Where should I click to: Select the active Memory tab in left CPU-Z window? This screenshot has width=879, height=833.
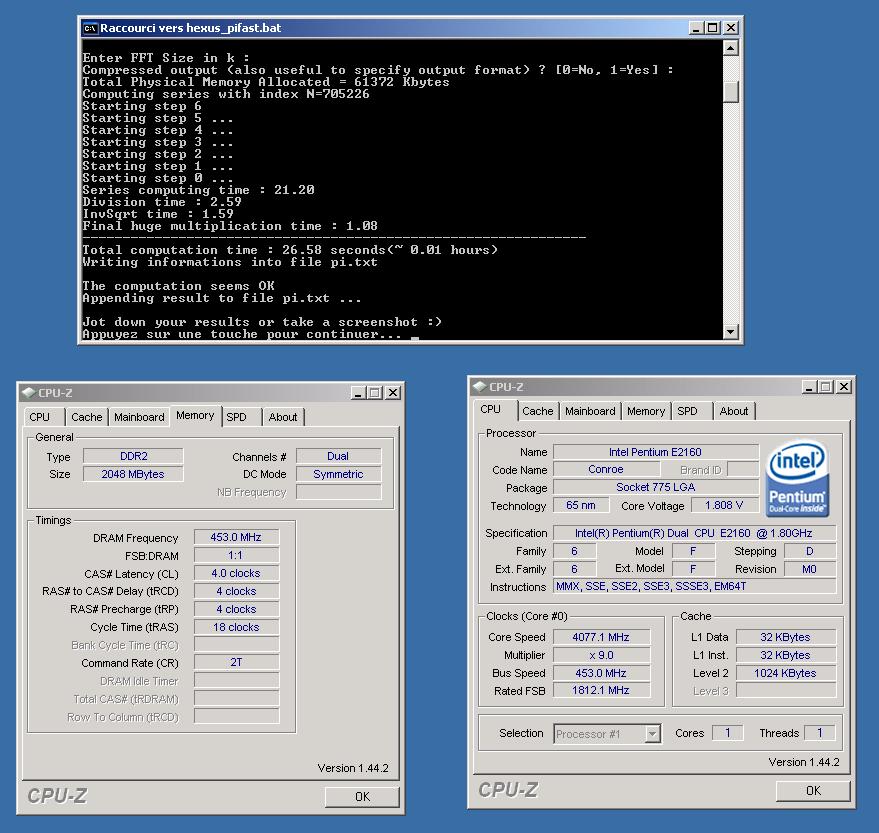[x=195, y=415]
